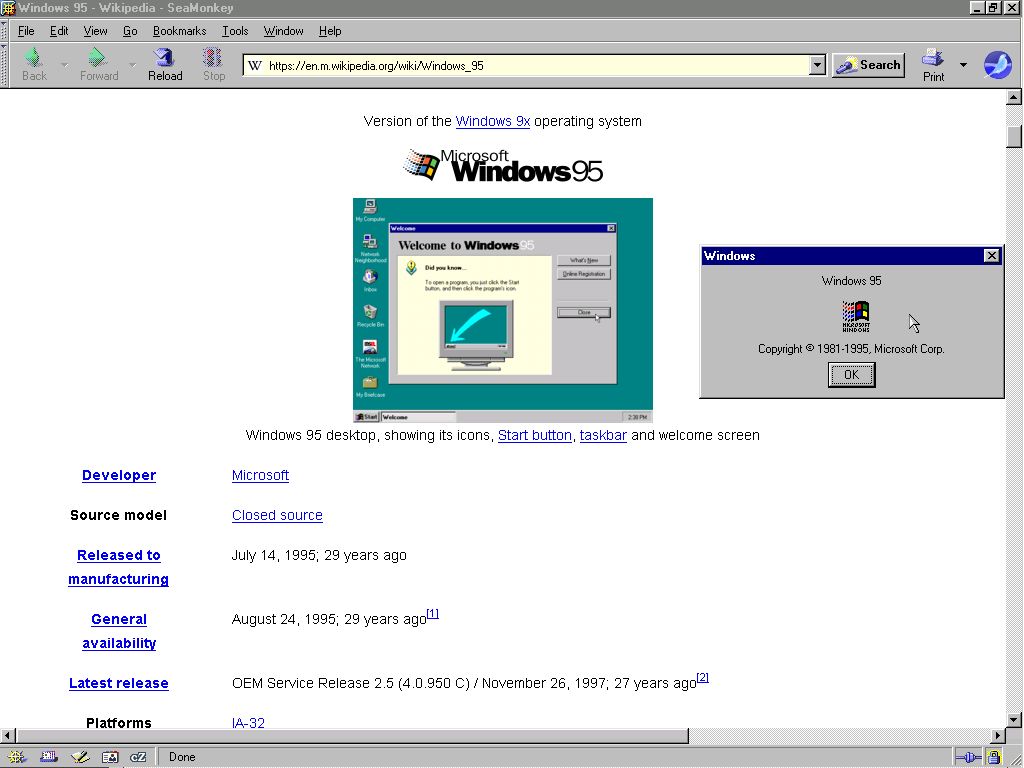1024x768 pixels.
Task: Click the SeaMonkey throbber logo
Action: [x=997, y=65]
